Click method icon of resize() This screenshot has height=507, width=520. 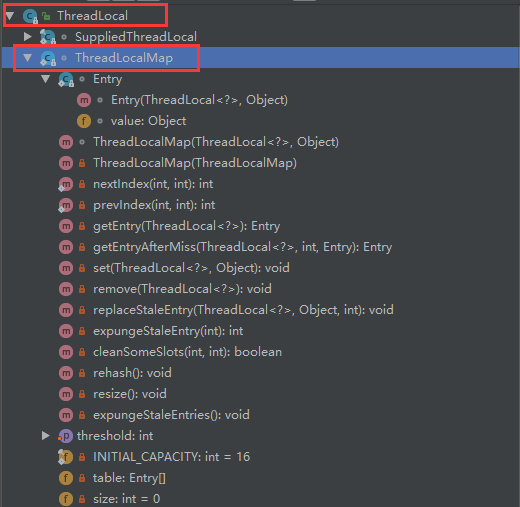click(66, 394)
